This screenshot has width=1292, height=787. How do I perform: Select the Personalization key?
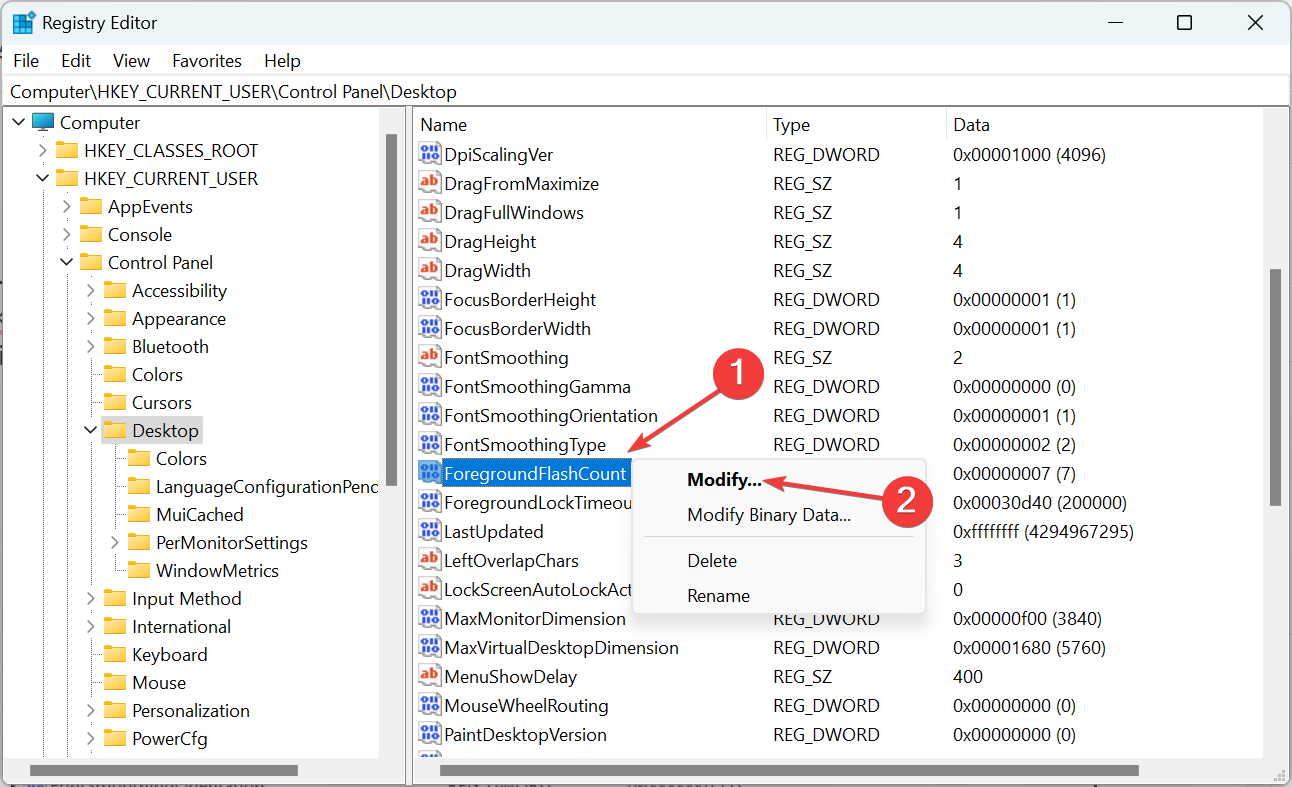click(x=190, y=711)
